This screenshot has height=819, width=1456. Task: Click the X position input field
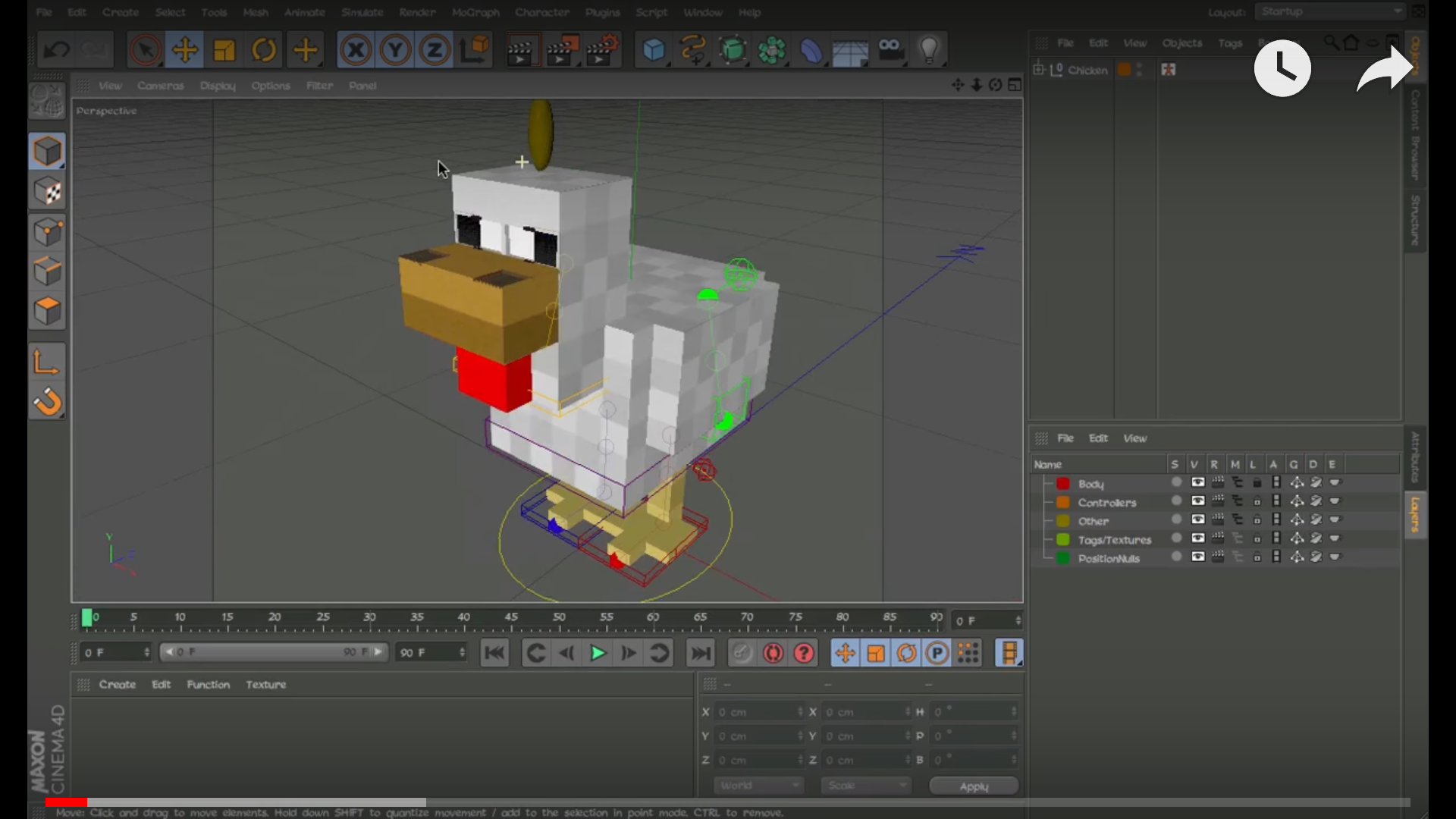[x=758, y=712]
